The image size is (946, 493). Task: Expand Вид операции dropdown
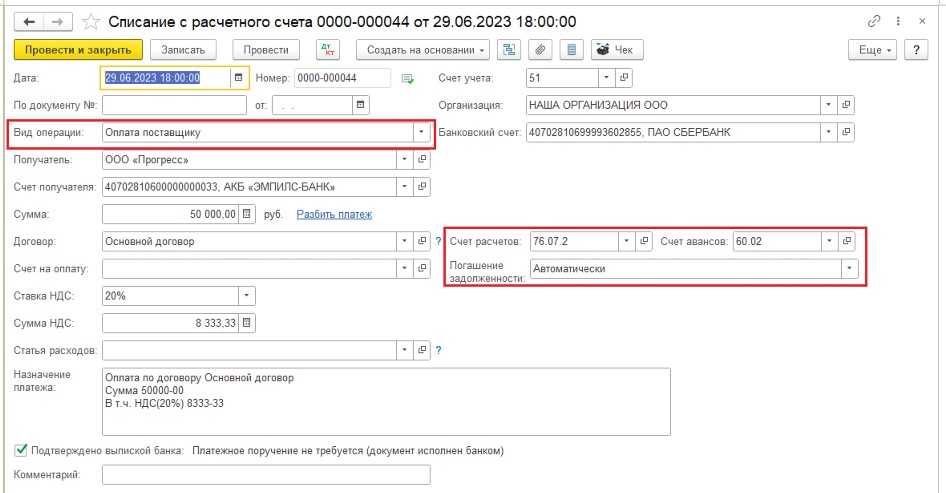pos(420,132)
